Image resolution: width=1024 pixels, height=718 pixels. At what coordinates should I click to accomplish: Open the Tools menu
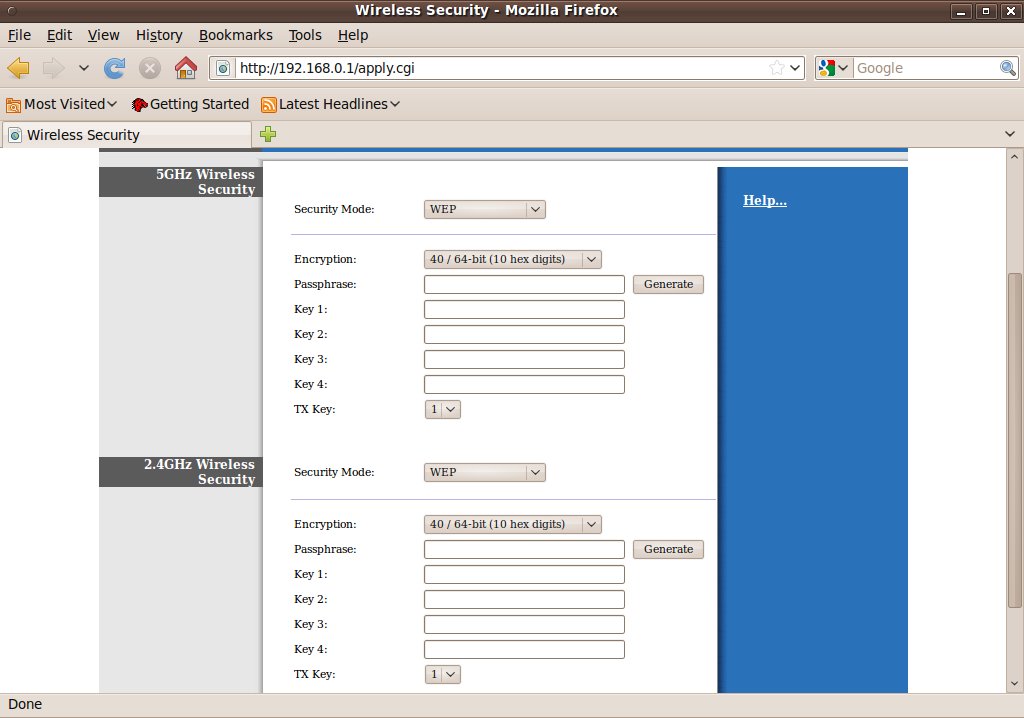(305, 35)
